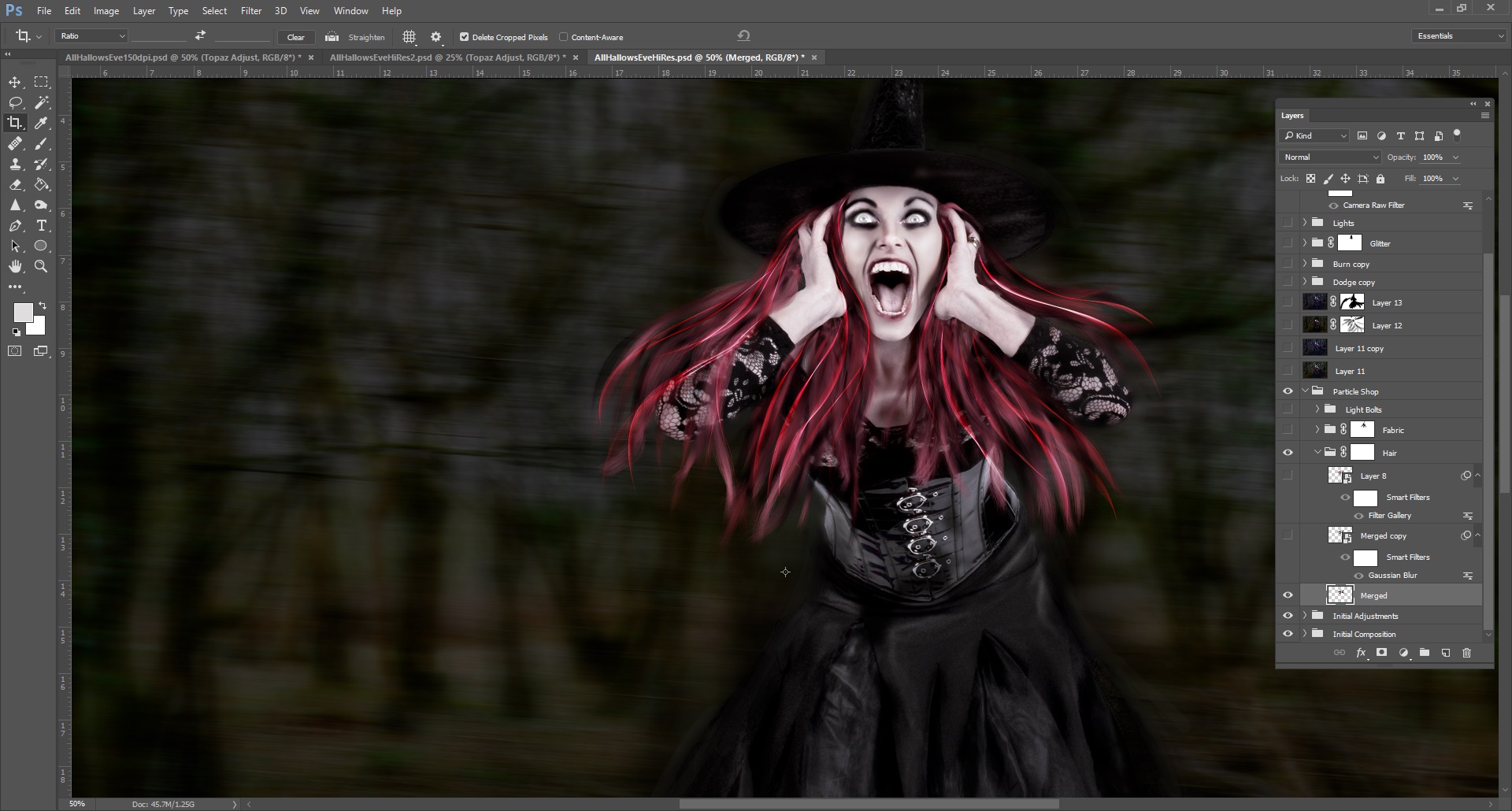
Task: Enable the Delete Cropped Pixels checkbox
Action: point(465,37)
